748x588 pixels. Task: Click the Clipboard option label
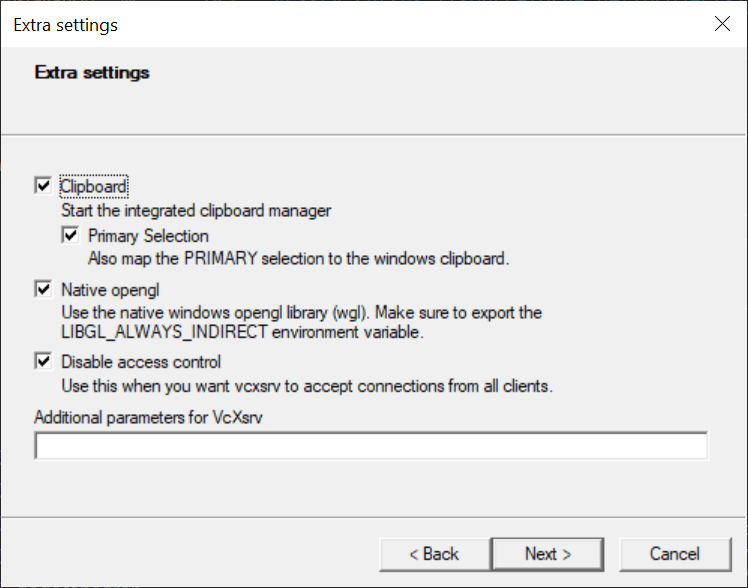click(x=94, y=186)
